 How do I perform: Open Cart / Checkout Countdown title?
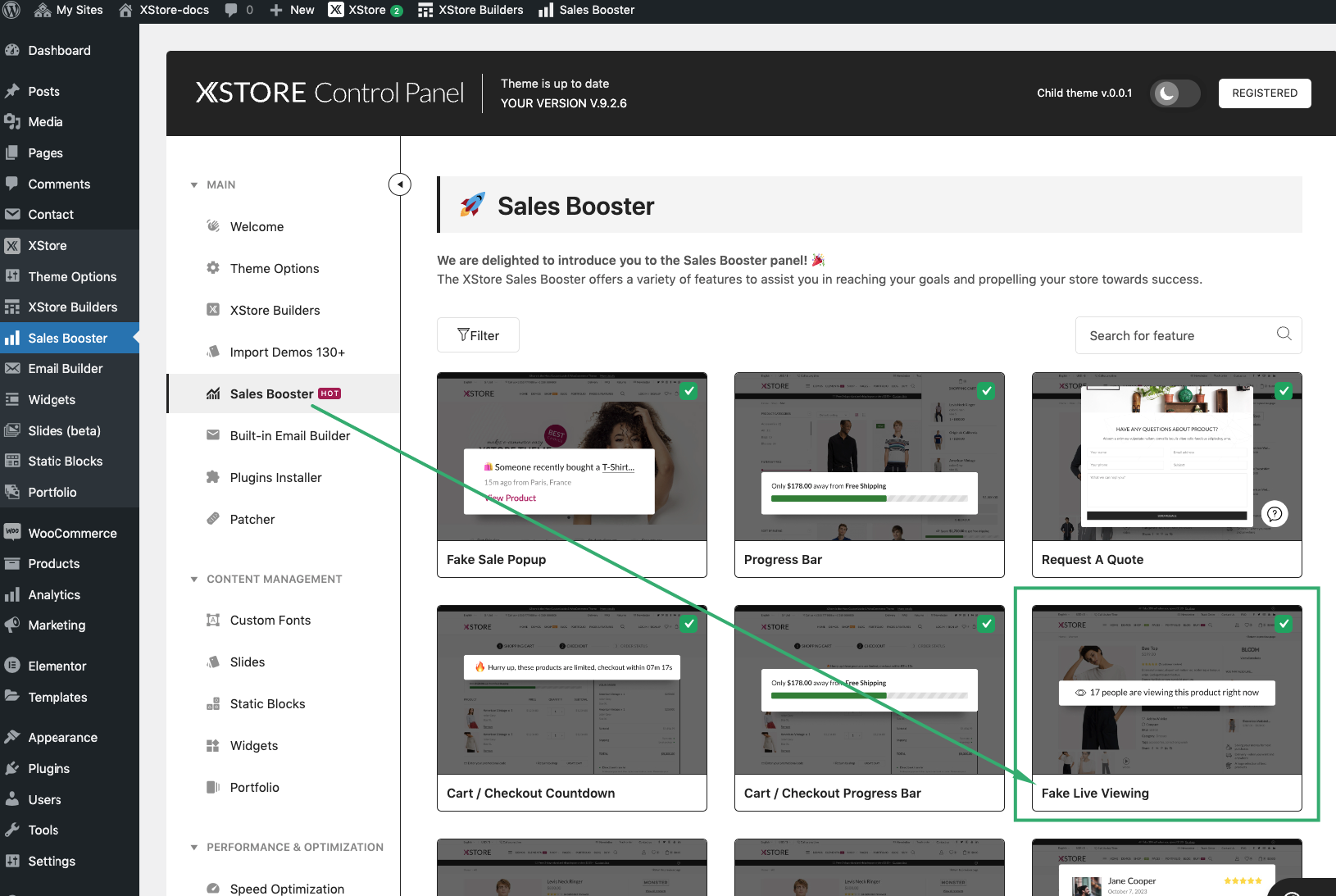tap(531, 793)
